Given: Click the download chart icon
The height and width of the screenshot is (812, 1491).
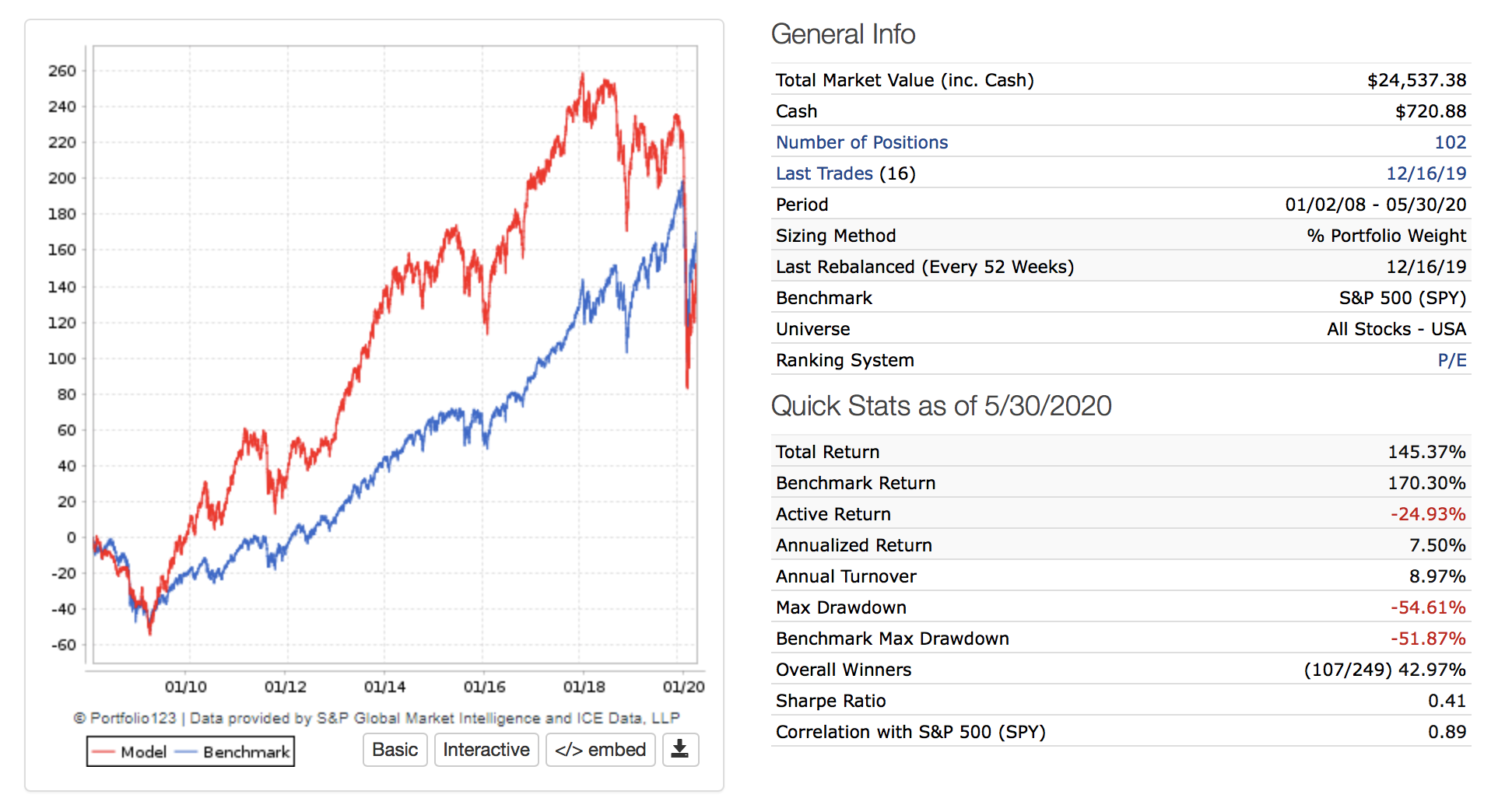Looking at the screenshot, I should [x=680, y=750].
